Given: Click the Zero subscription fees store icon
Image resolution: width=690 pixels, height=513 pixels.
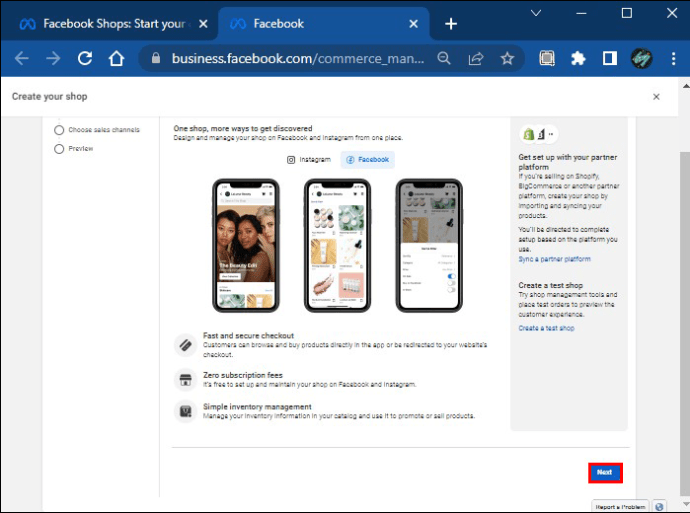Looking at the screenshot, I should [x=185, y=379].
